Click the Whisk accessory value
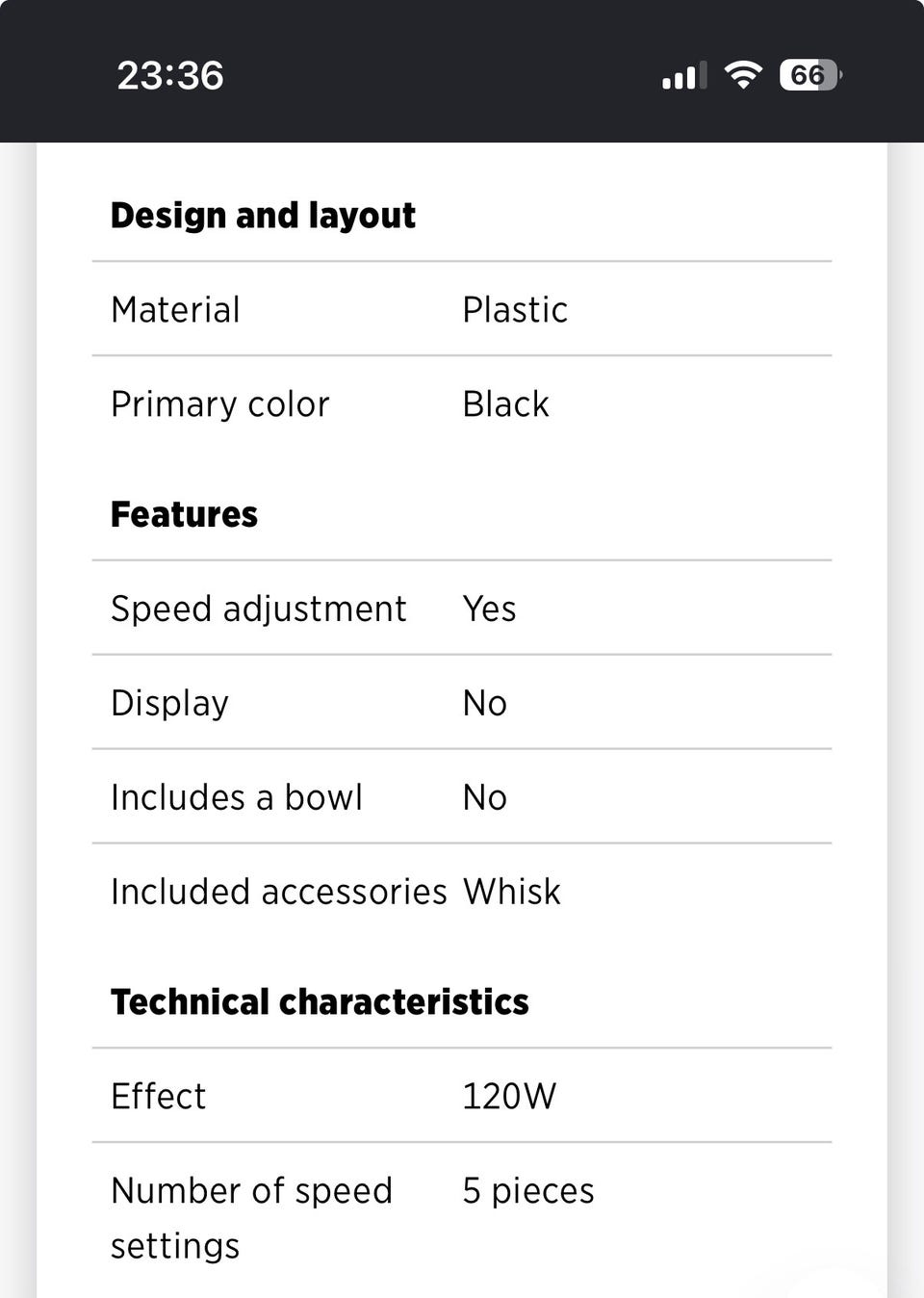Image resolution: width=924 pixels, height=1298 pixels. [511, 892]
